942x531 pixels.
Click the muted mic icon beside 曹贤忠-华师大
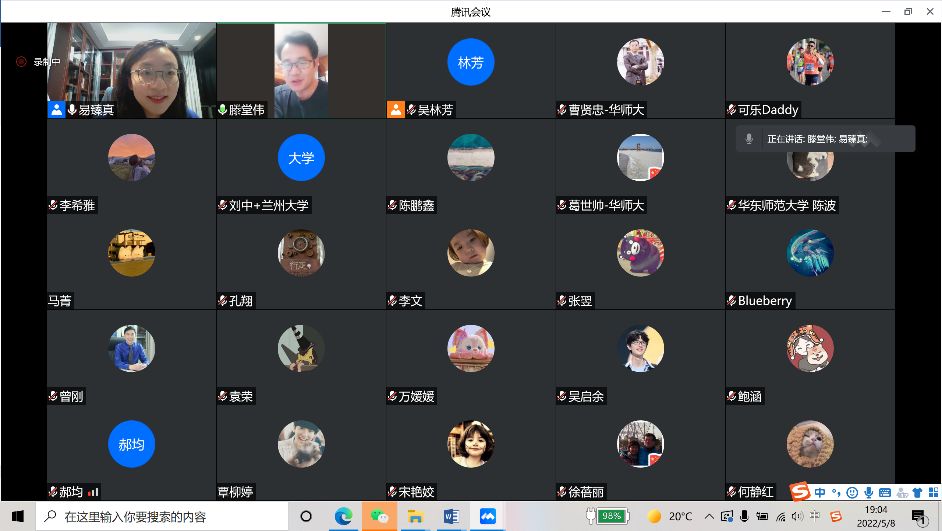pyautogui.click(x=562, y=110)
